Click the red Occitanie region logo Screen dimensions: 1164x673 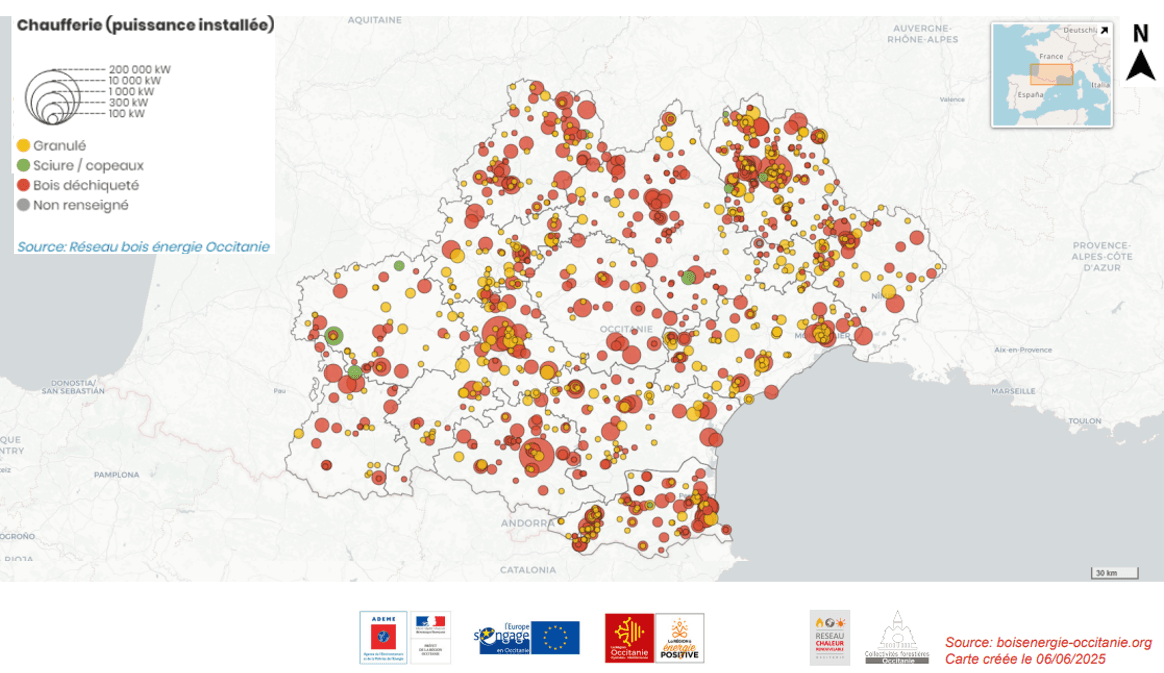coord(629,637)
